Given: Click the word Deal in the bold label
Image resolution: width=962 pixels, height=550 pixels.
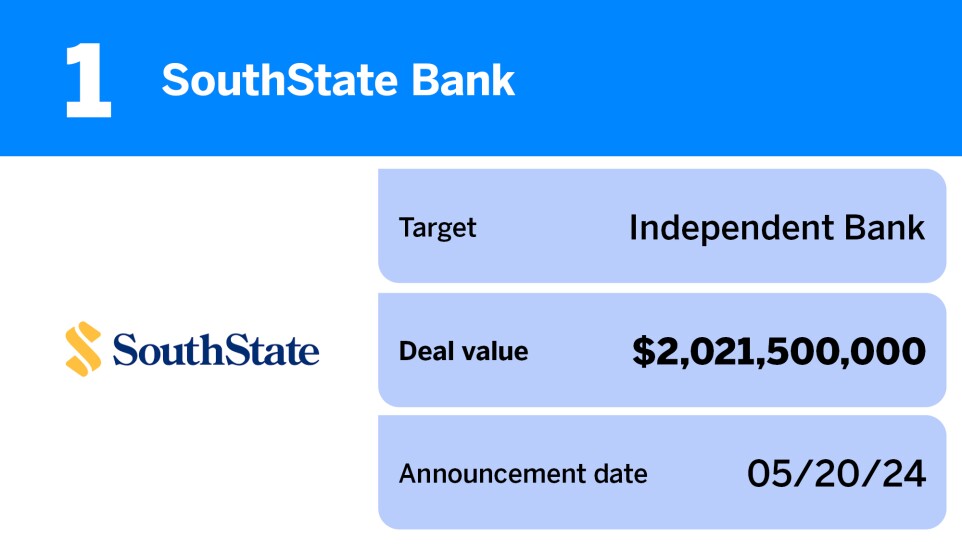Looking at the screenshot, I should click(422, 351).
